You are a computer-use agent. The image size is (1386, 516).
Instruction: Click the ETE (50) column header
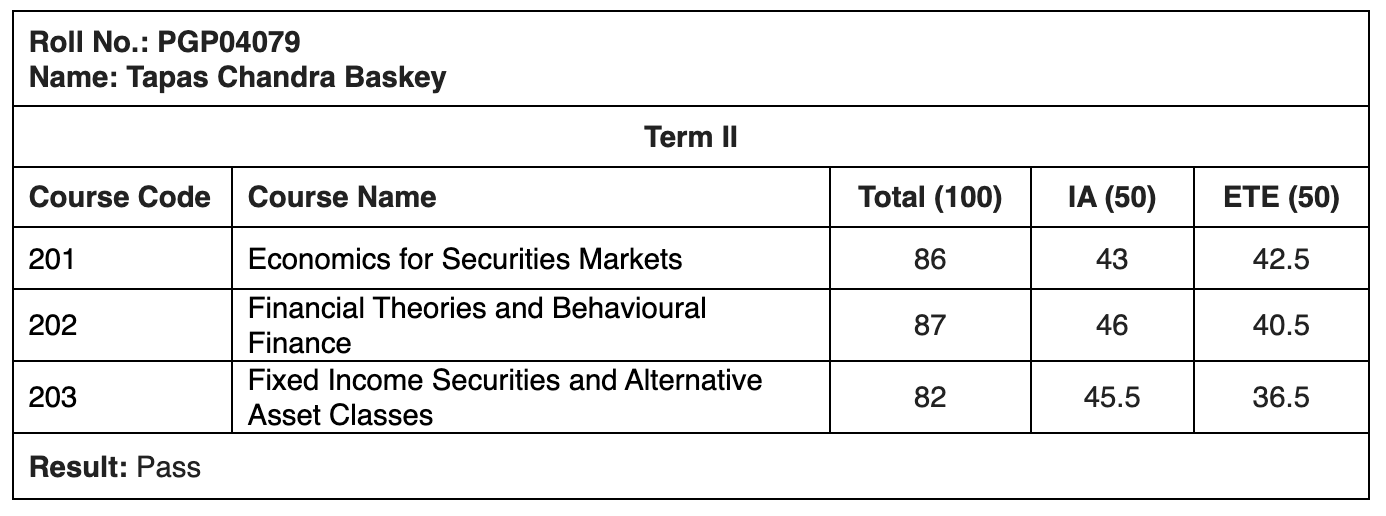(1281, 197)
